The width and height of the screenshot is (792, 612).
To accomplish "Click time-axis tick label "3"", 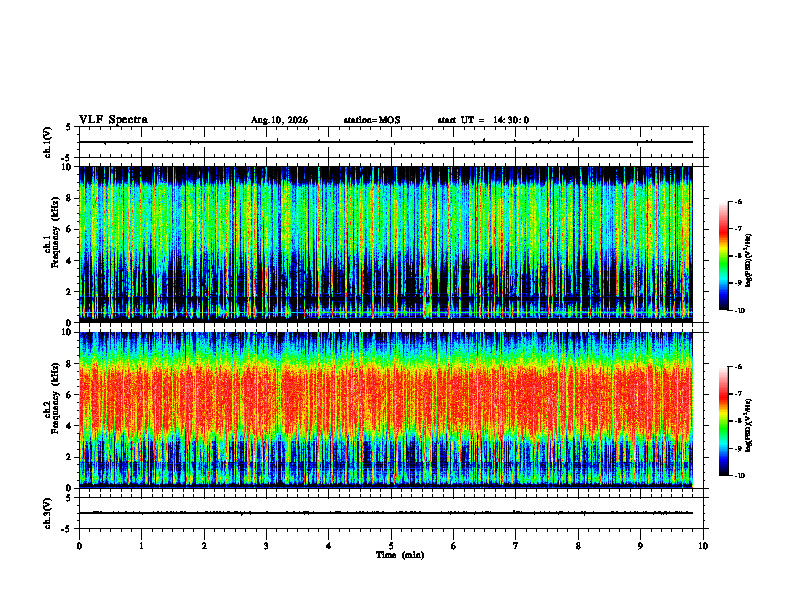I will [x=267, y=546].
